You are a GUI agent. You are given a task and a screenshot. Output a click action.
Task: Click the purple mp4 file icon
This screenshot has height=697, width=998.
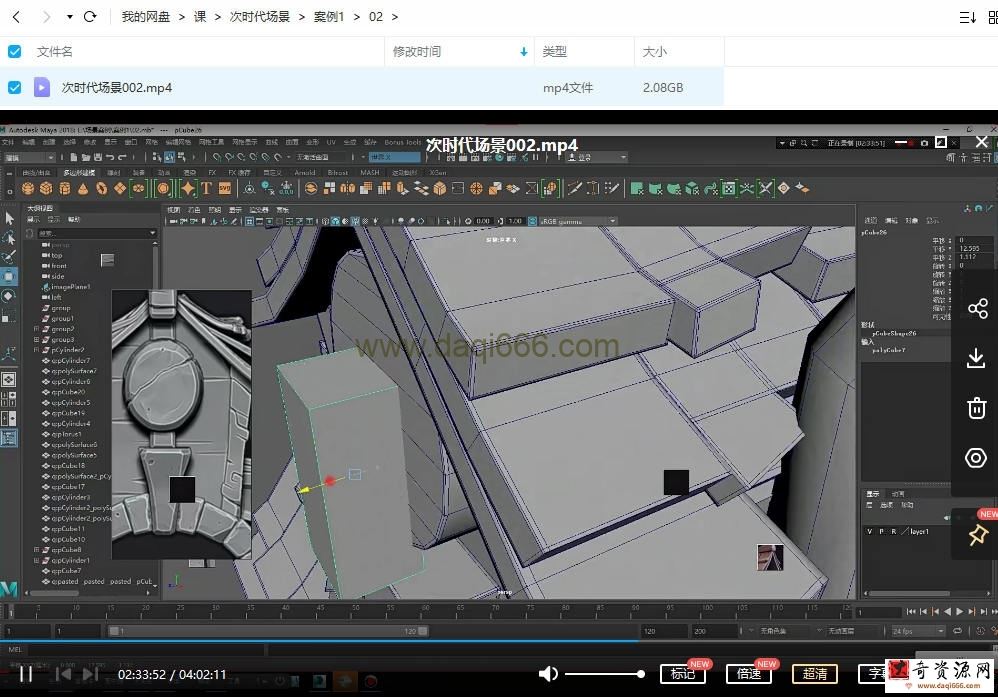point(42,87)
